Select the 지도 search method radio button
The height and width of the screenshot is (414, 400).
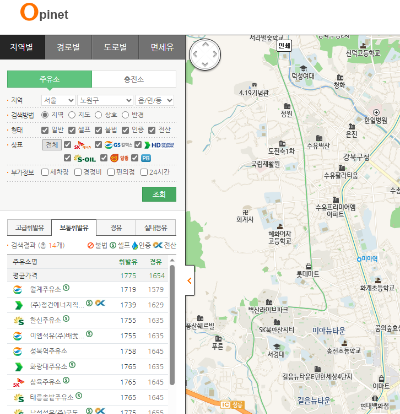click(x=72, y=115)
